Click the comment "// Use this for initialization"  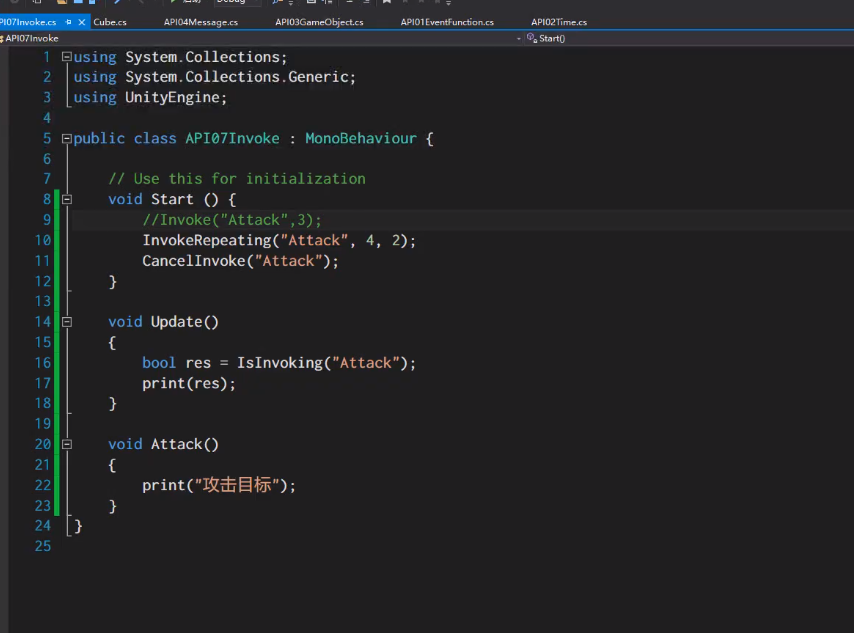tap(237, 179)
